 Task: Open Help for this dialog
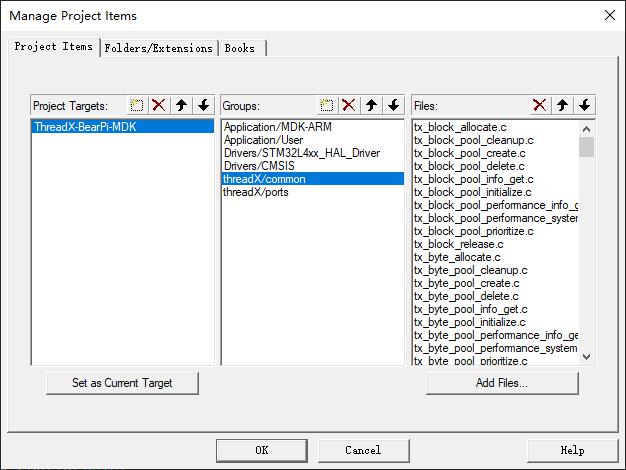(x=573, y=450)
